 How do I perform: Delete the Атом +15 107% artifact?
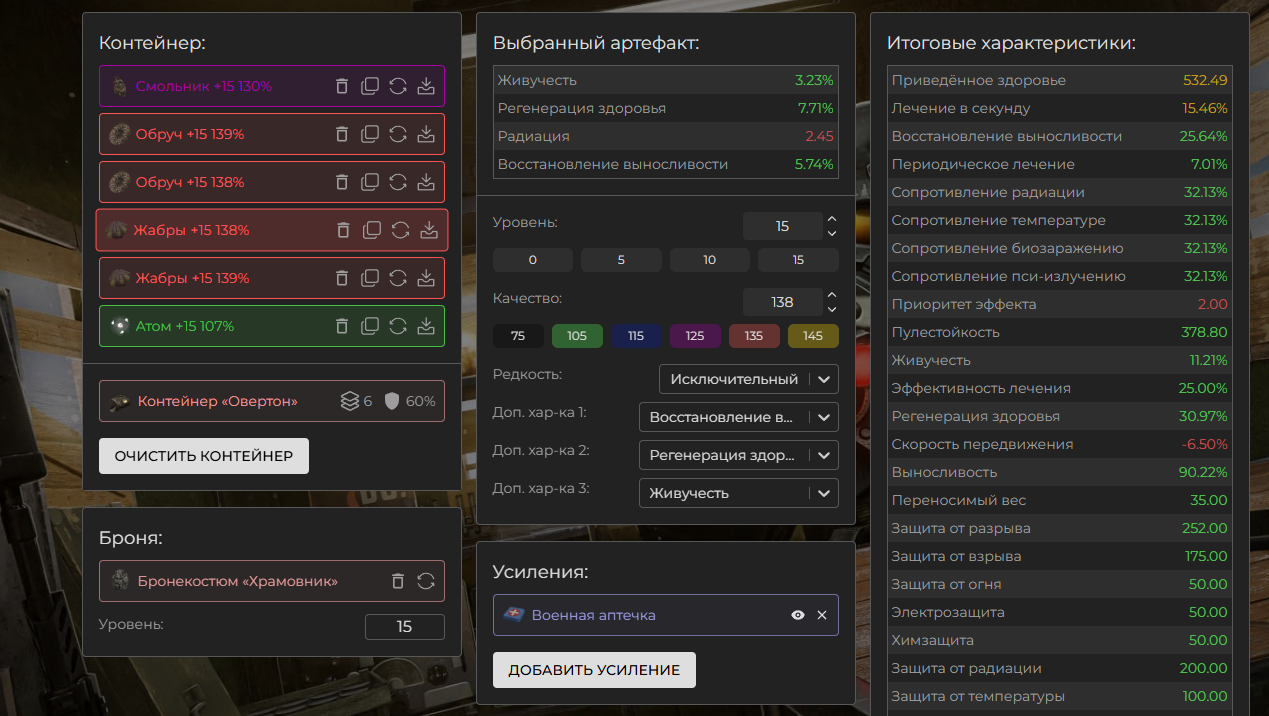(342, 326)
